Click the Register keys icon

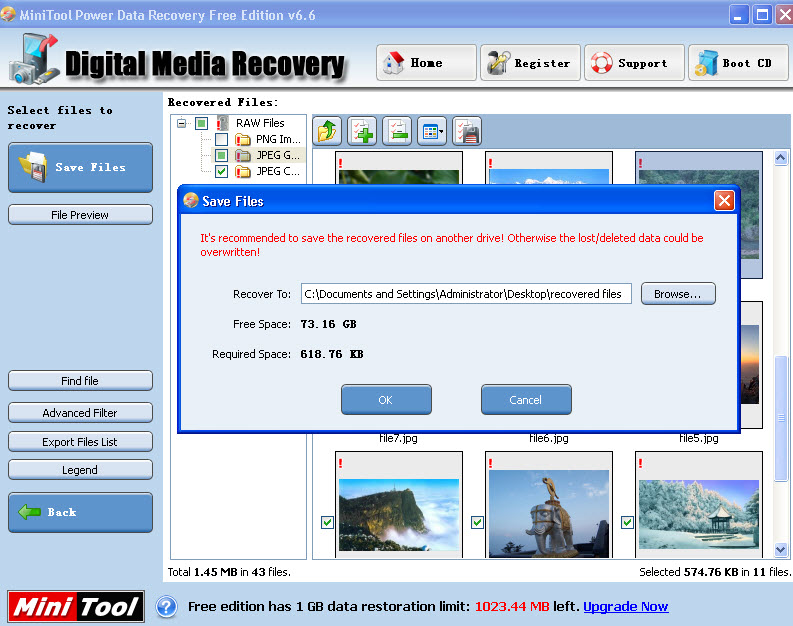click(498, 63)
